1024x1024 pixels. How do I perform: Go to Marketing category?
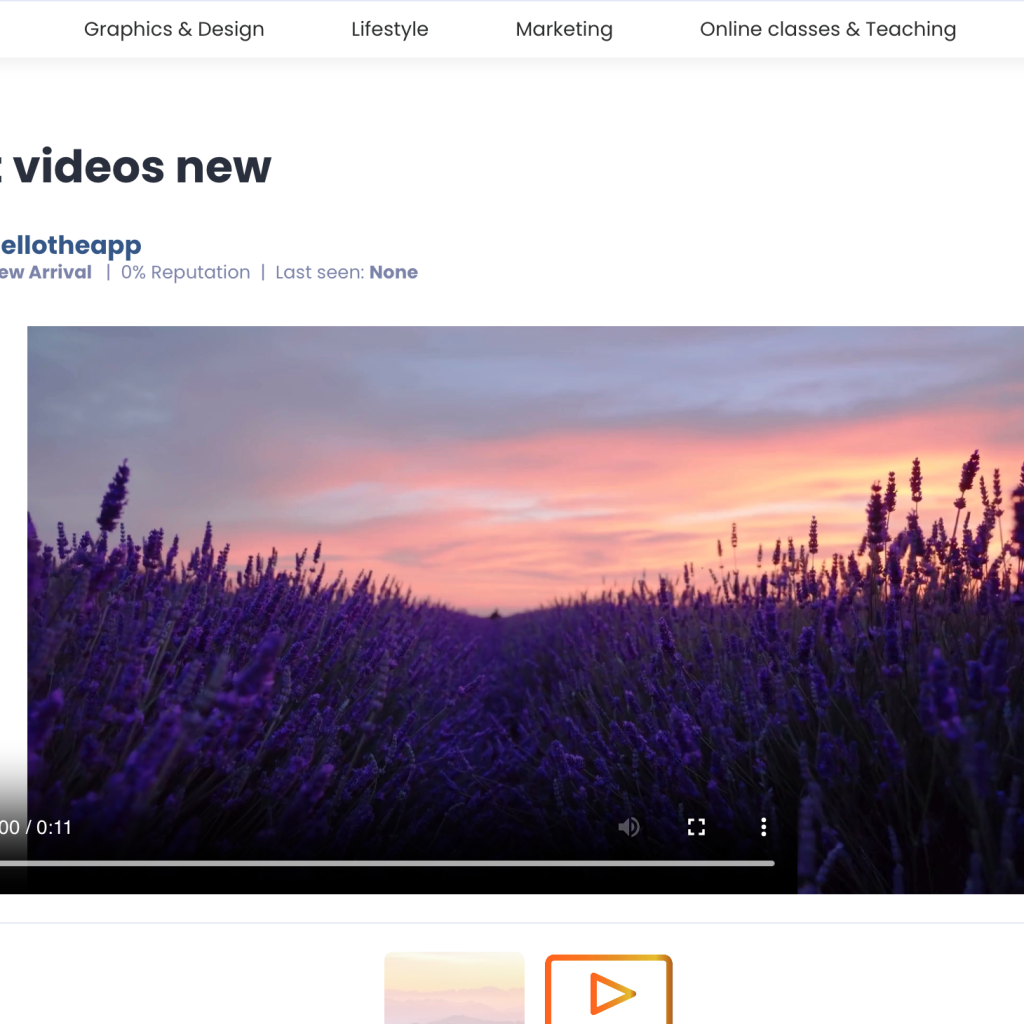pyautogui.click(x=564, y=29)
